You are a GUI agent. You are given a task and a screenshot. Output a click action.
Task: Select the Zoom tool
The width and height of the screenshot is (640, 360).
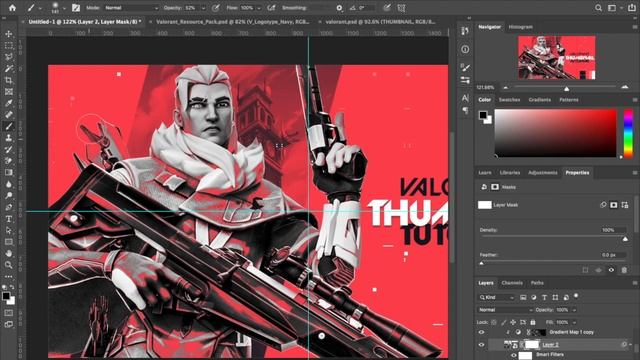coord(9,265)
